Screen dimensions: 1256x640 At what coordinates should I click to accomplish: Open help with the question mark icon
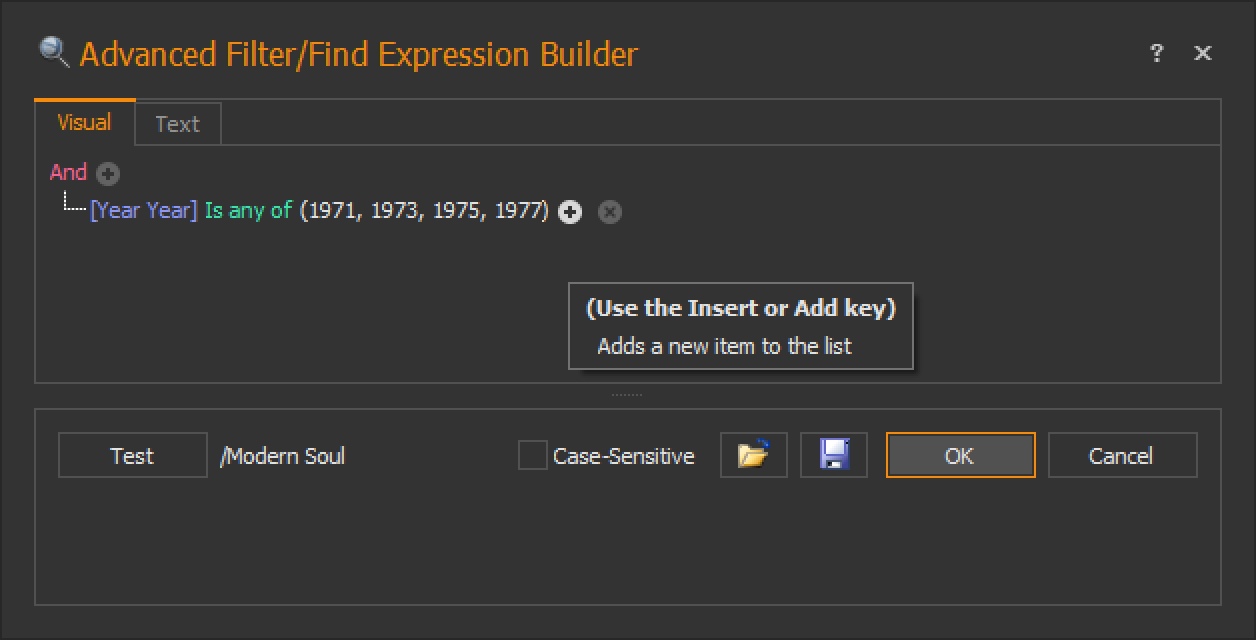pos(1156,53)
